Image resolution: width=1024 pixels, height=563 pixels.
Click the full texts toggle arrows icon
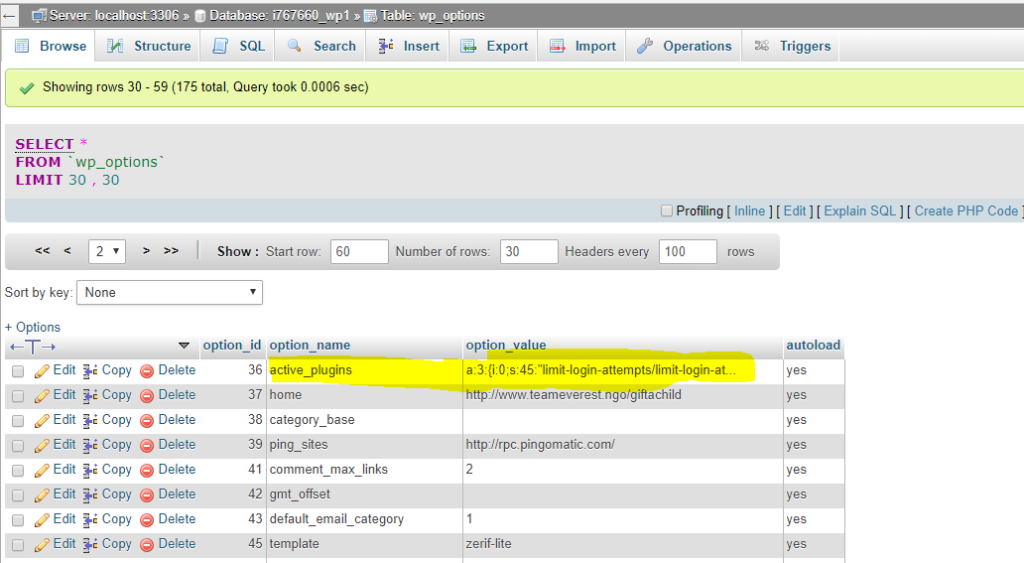pos(33,346)
